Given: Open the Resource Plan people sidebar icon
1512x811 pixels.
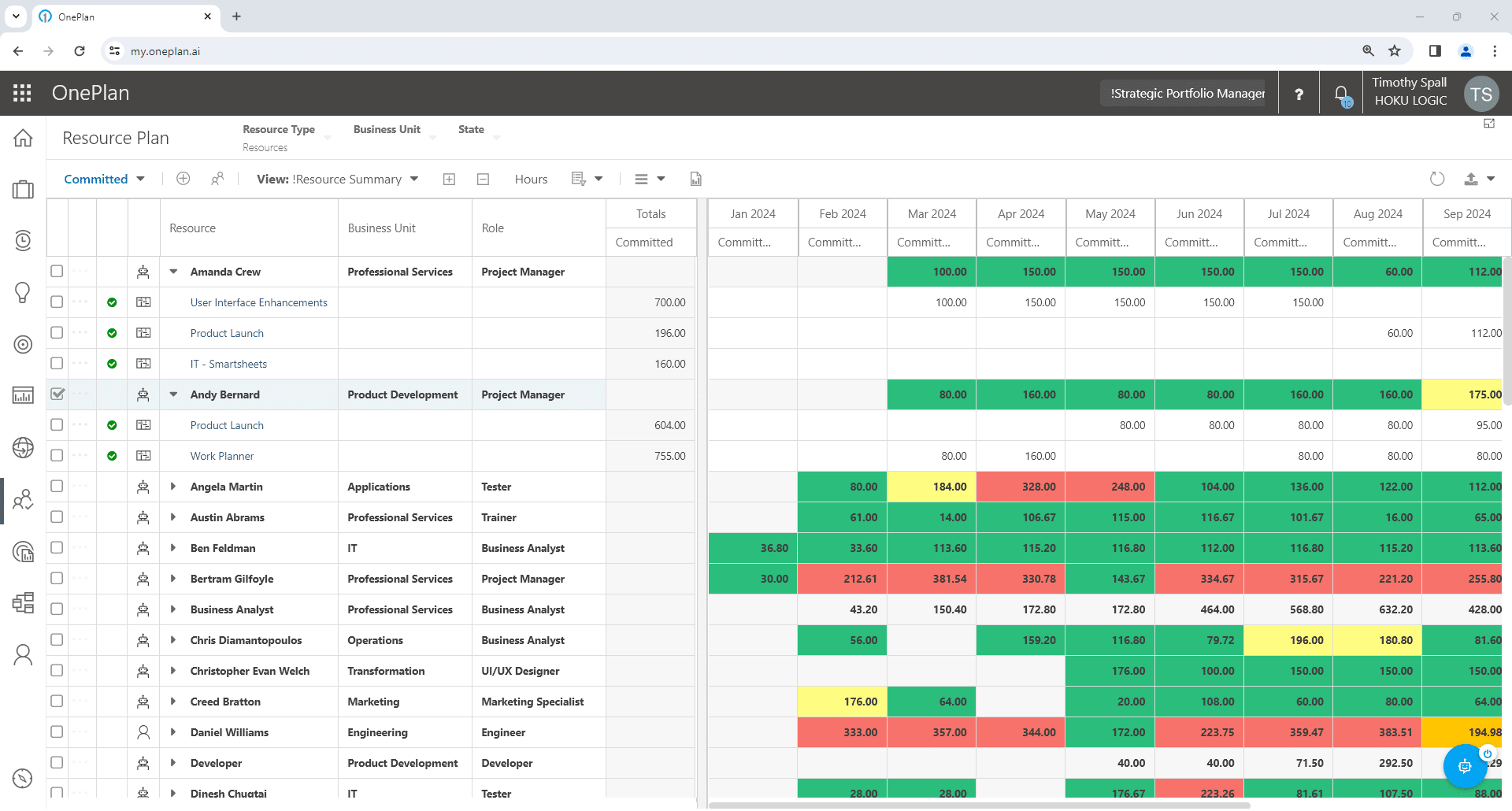Looking at the screenshot, I should point(23,499).
